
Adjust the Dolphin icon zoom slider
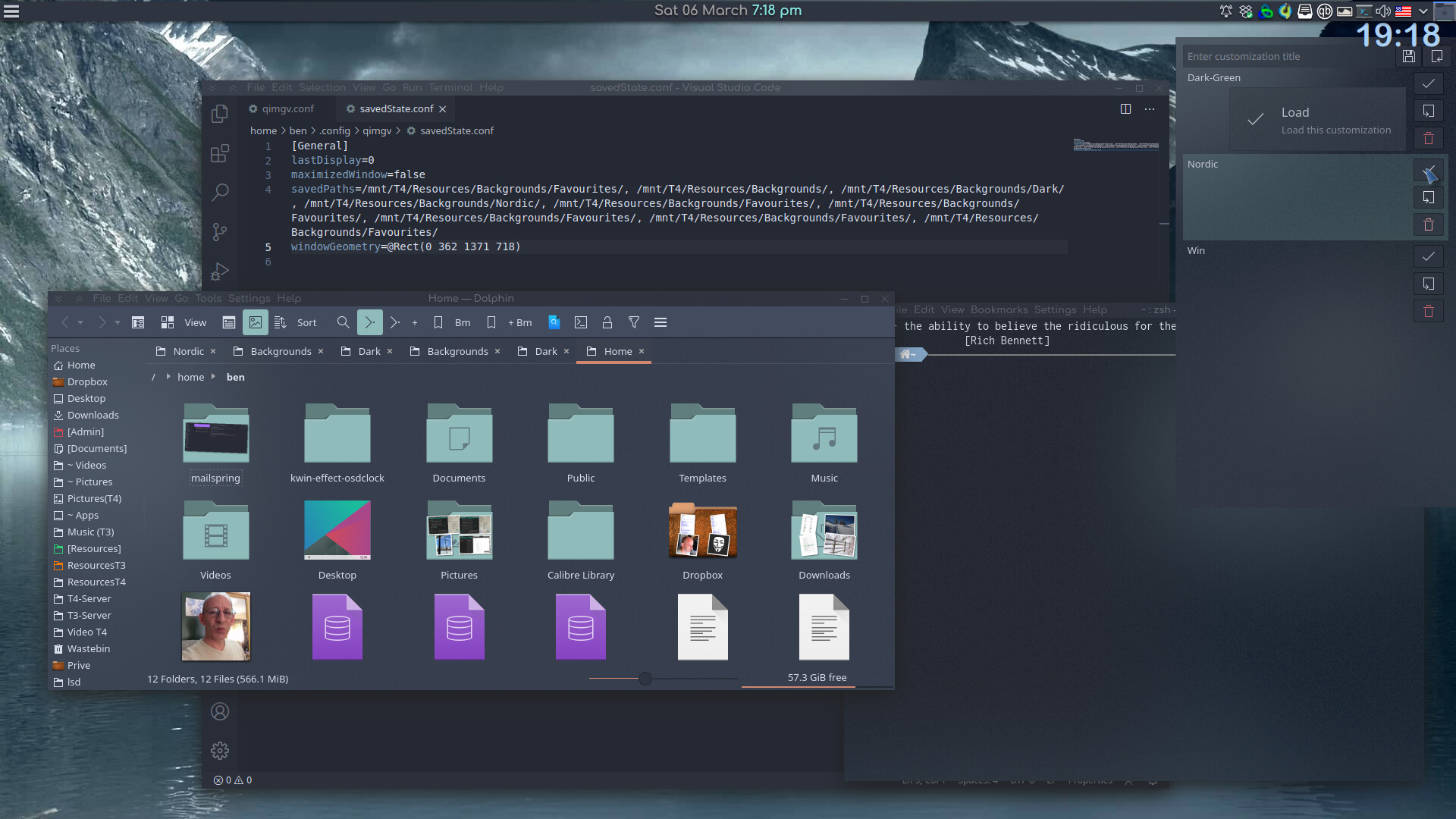point(645,679)
